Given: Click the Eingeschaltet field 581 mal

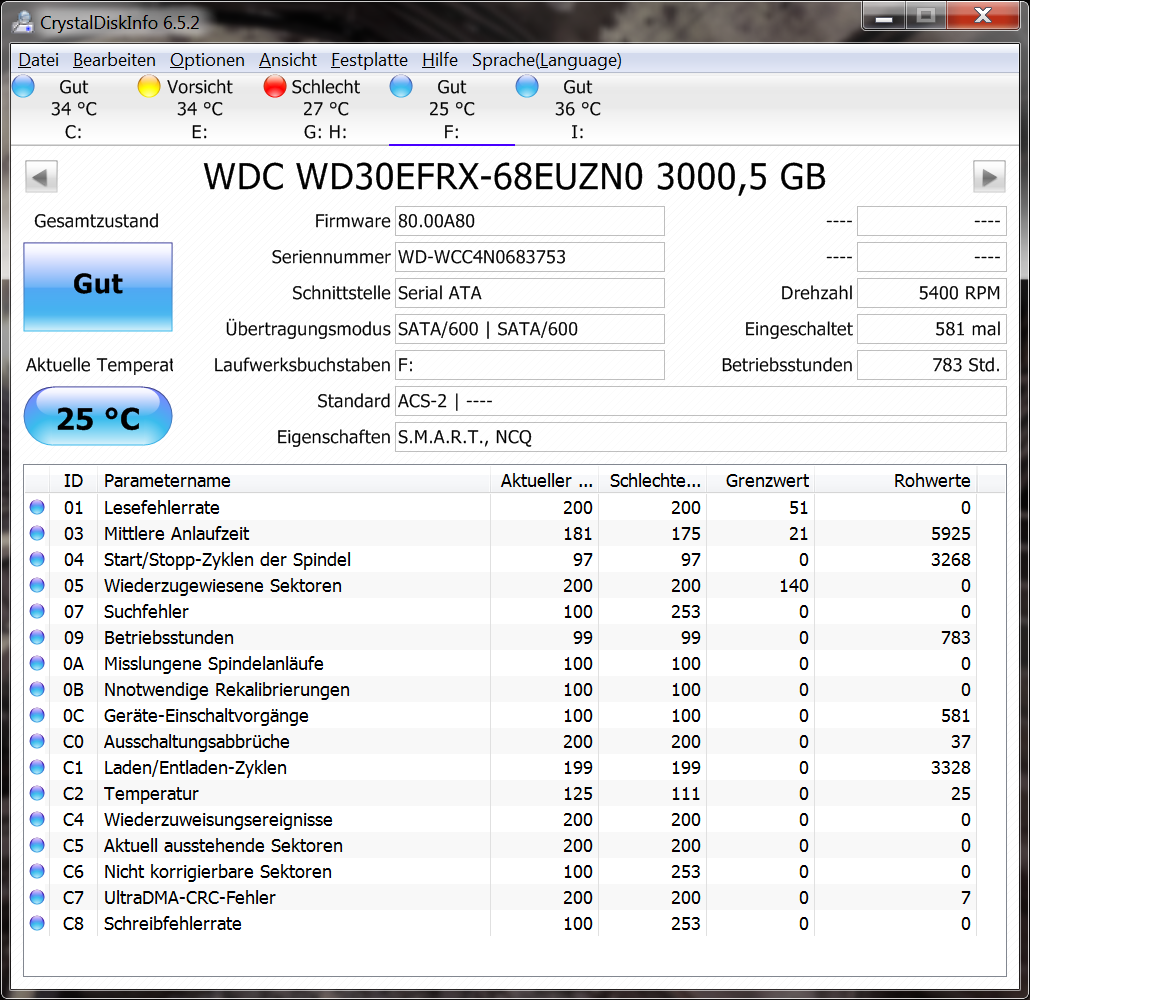Looking at the screenshot, I should click(x=932, y=329).
